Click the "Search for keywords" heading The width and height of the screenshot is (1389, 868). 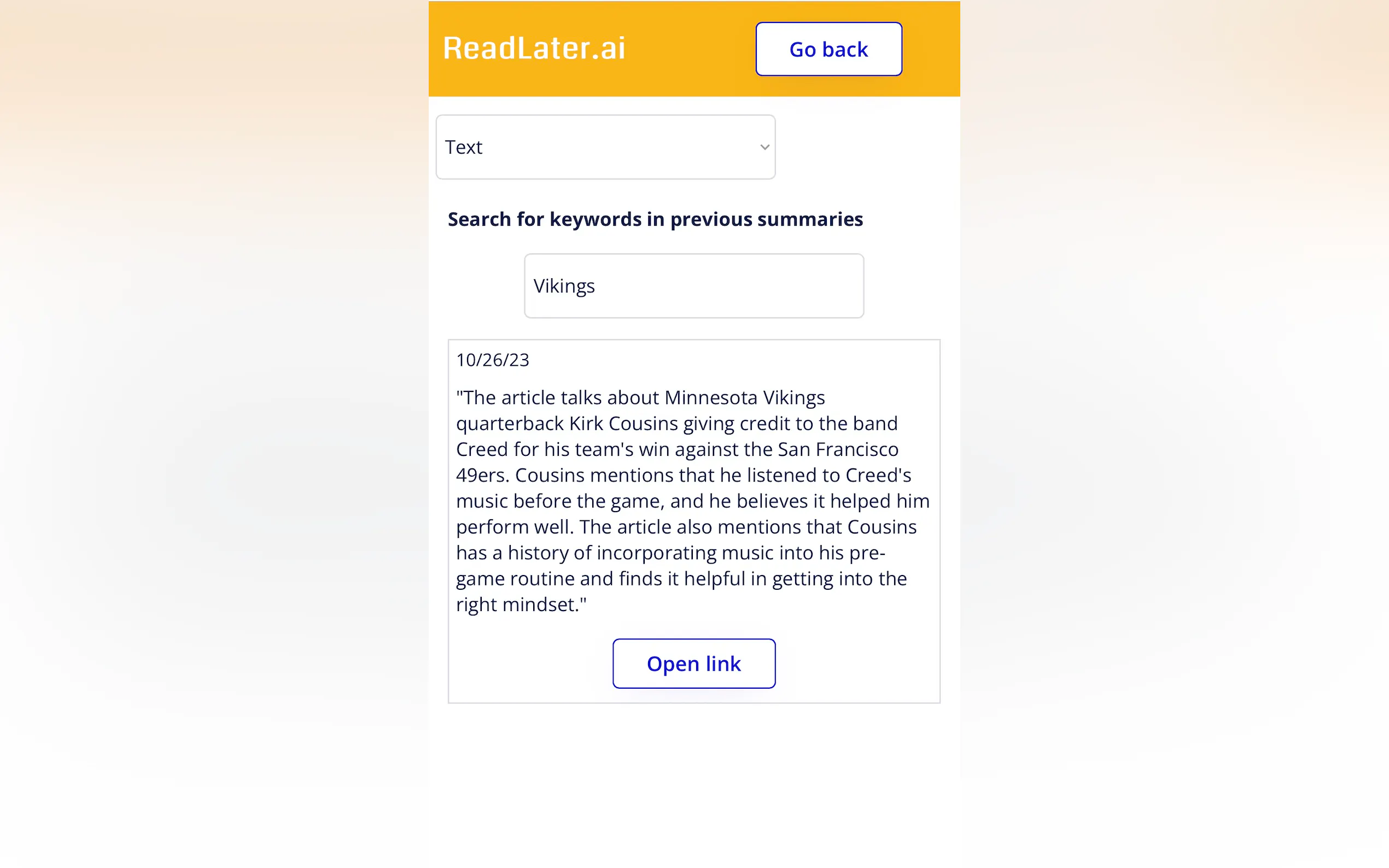655,219
